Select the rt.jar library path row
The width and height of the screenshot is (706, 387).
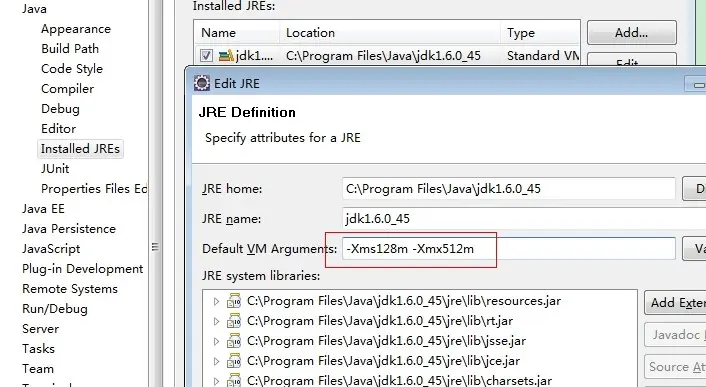point(380,321)
